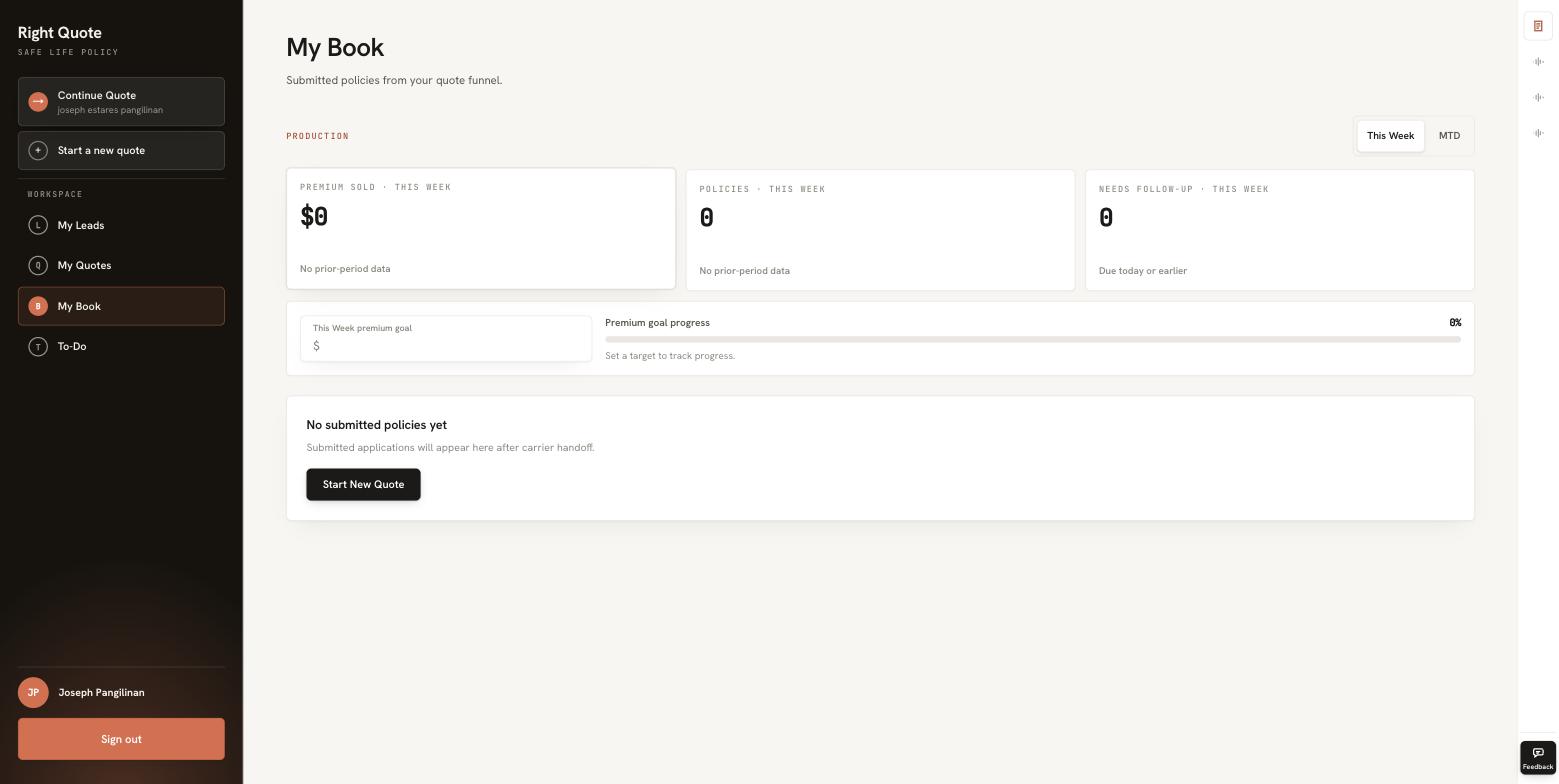The width and height of the screenshot is (1559, 784).
Task: Go to My Quotes in the sidebar
Action: pos(121,265)
